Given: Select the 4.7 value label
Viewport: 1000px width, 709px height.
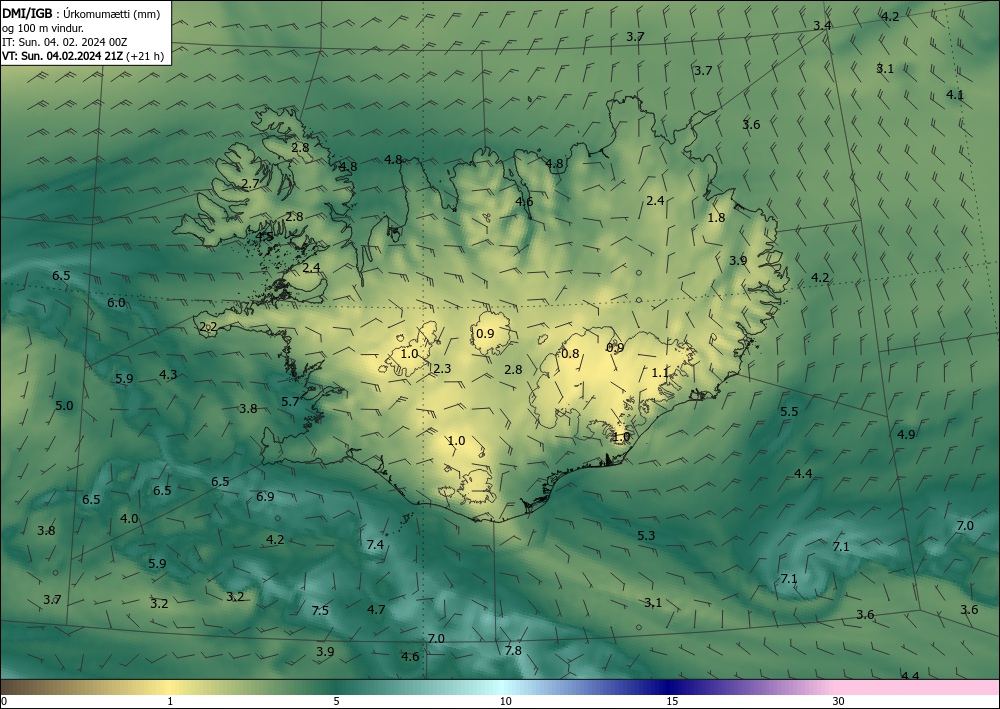Looking at the screenshot, I should pos(376,609).
